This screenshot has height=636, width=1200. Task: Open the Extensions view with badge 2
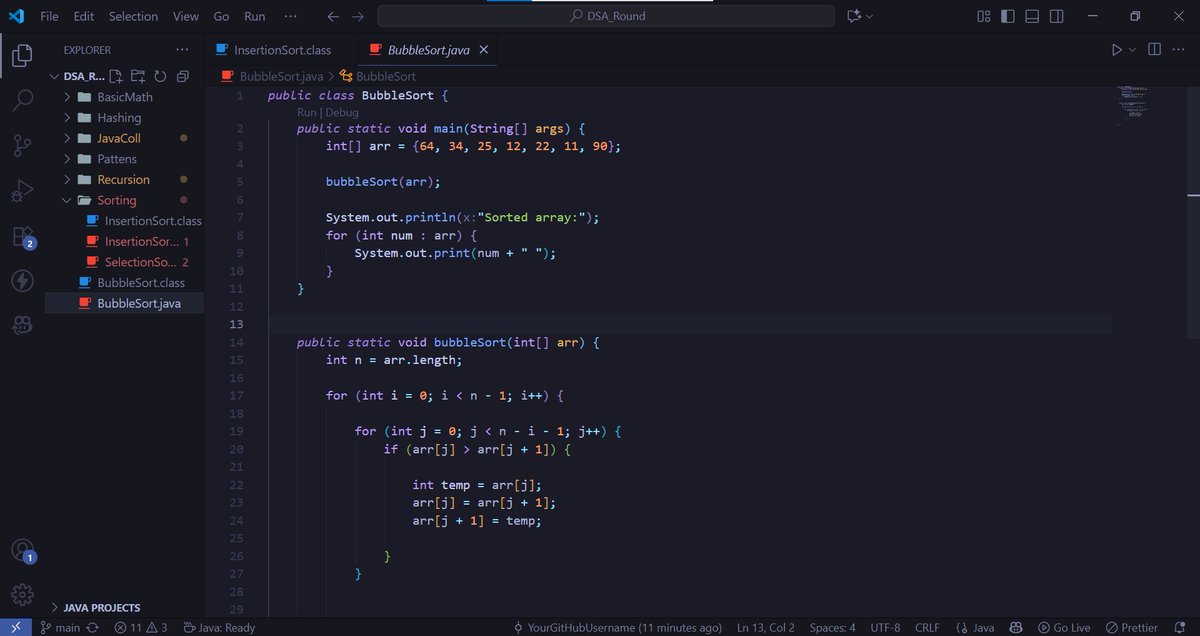[x=22, y=237]
